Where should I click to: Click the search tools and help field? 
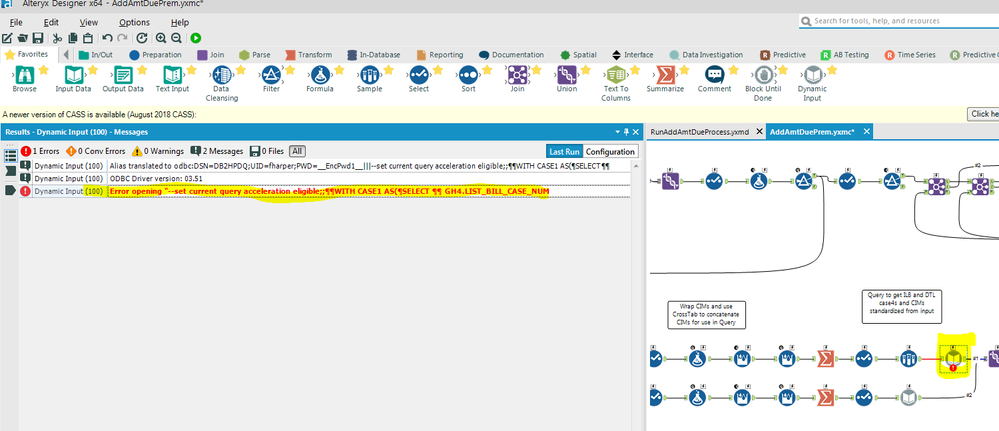900,21
